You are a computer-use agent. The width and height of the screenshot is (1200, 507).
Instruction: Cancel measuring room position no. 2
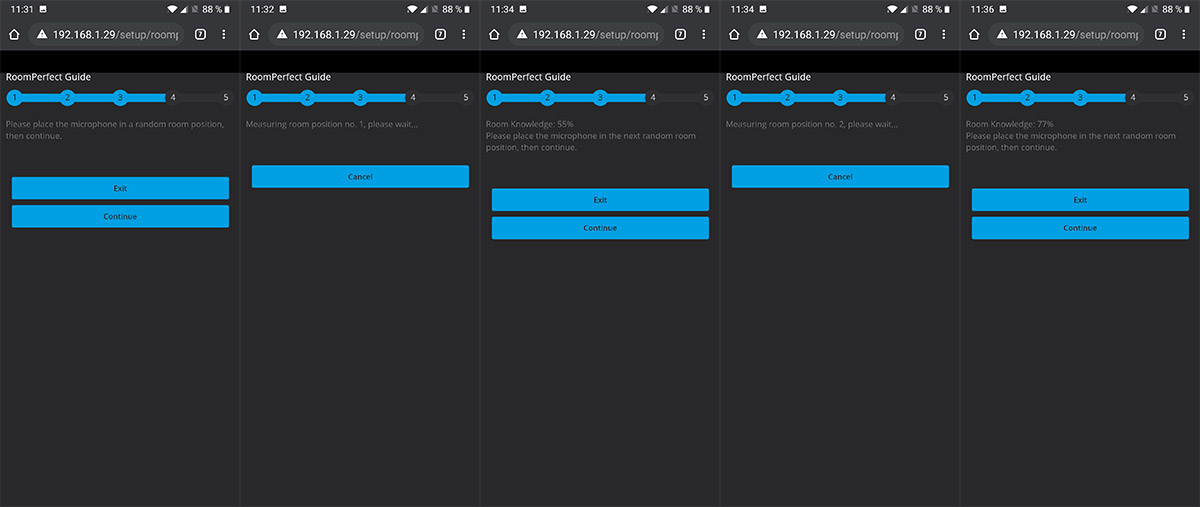click(x=840, y=176)
